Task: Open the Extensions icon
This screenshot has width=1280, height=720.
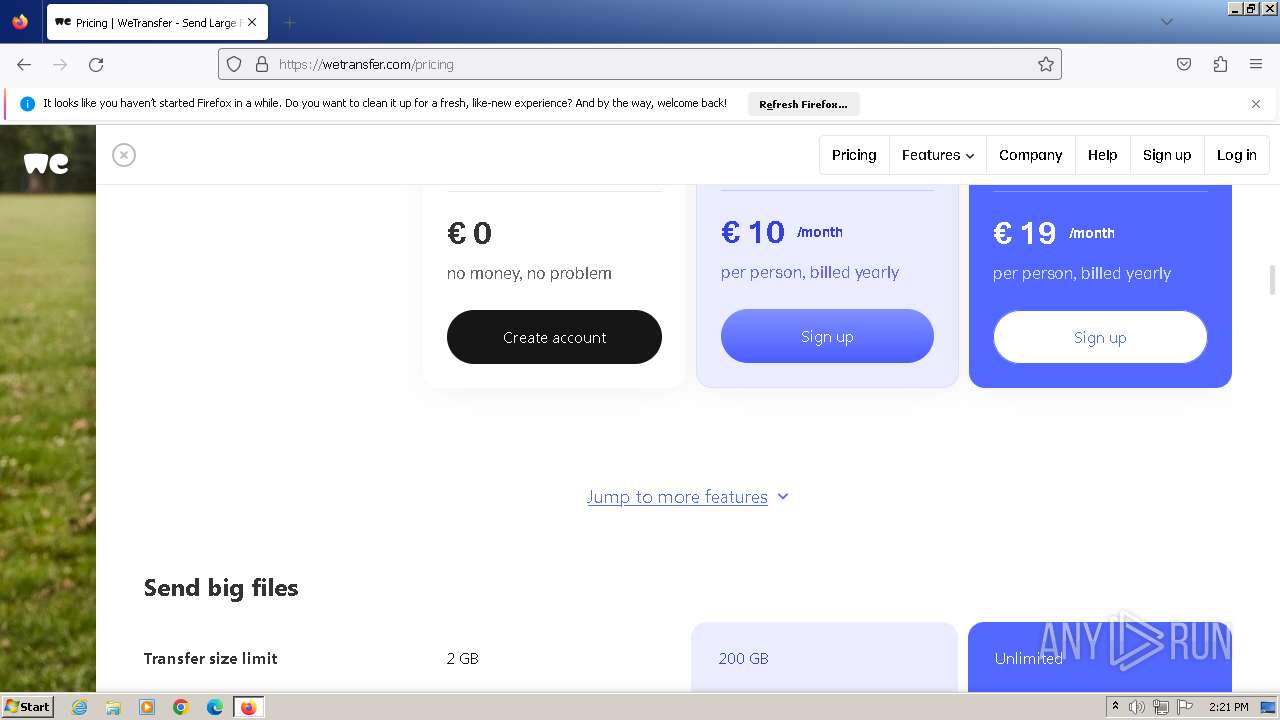Action: [1220, 64]
